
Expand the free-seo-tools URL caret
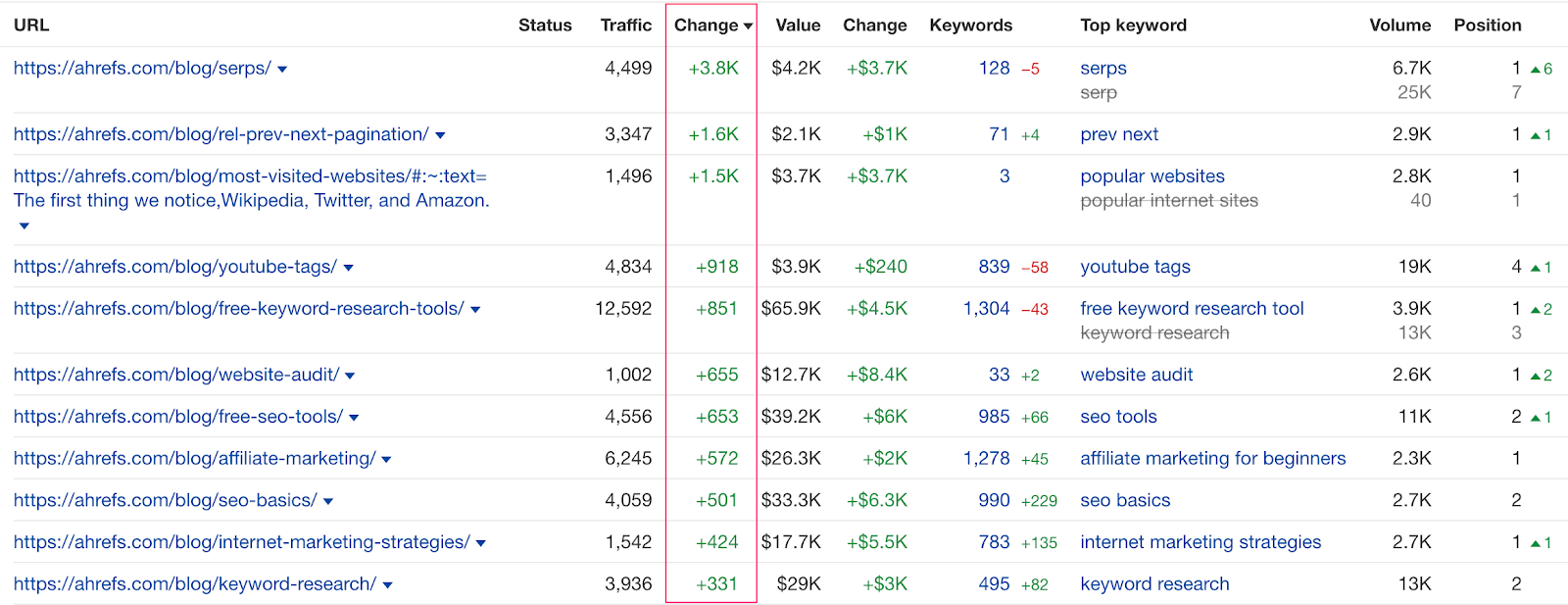point(354,418)
